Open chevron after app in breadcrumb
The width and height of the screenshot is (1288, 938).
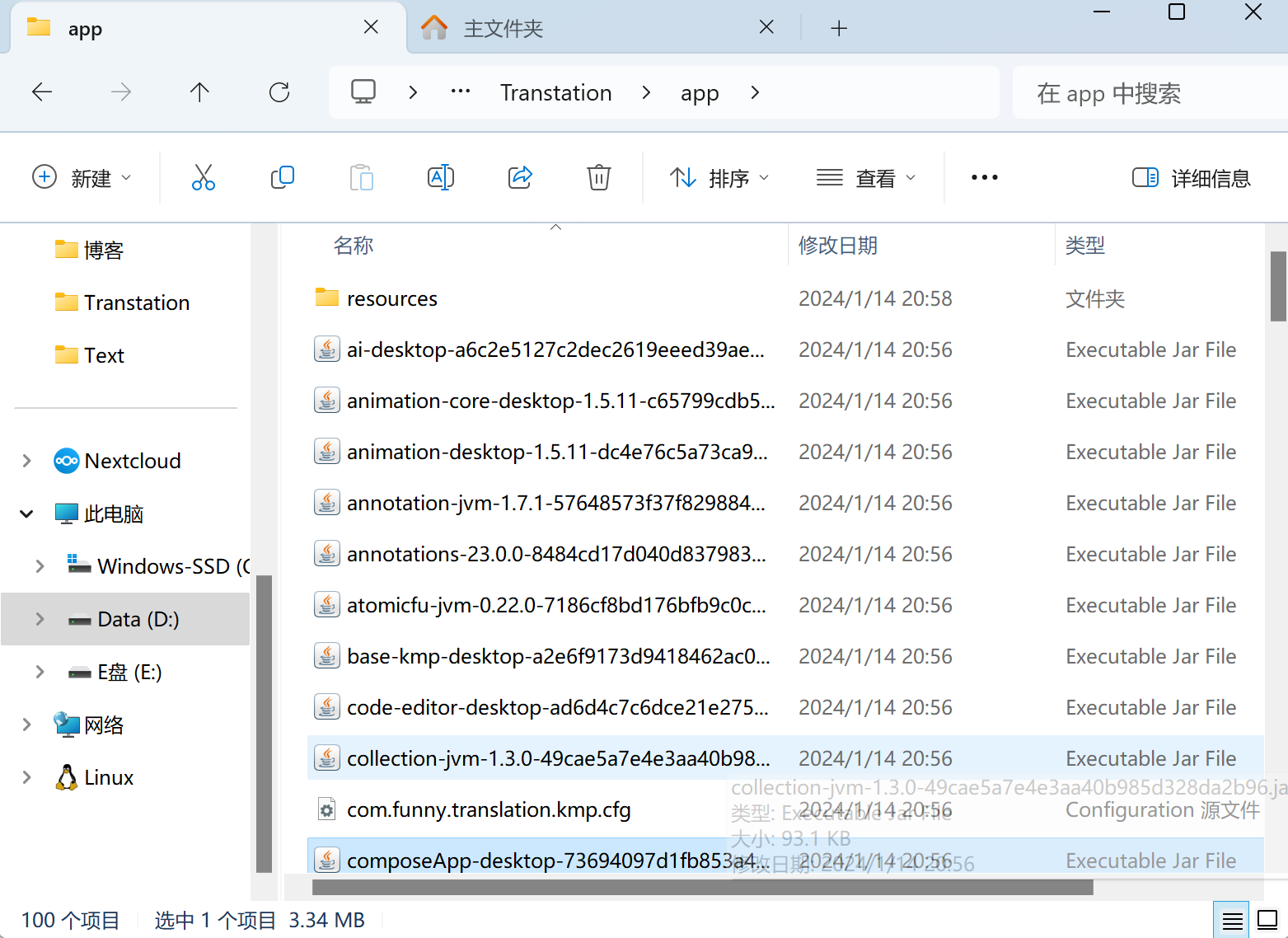point(755,92)
